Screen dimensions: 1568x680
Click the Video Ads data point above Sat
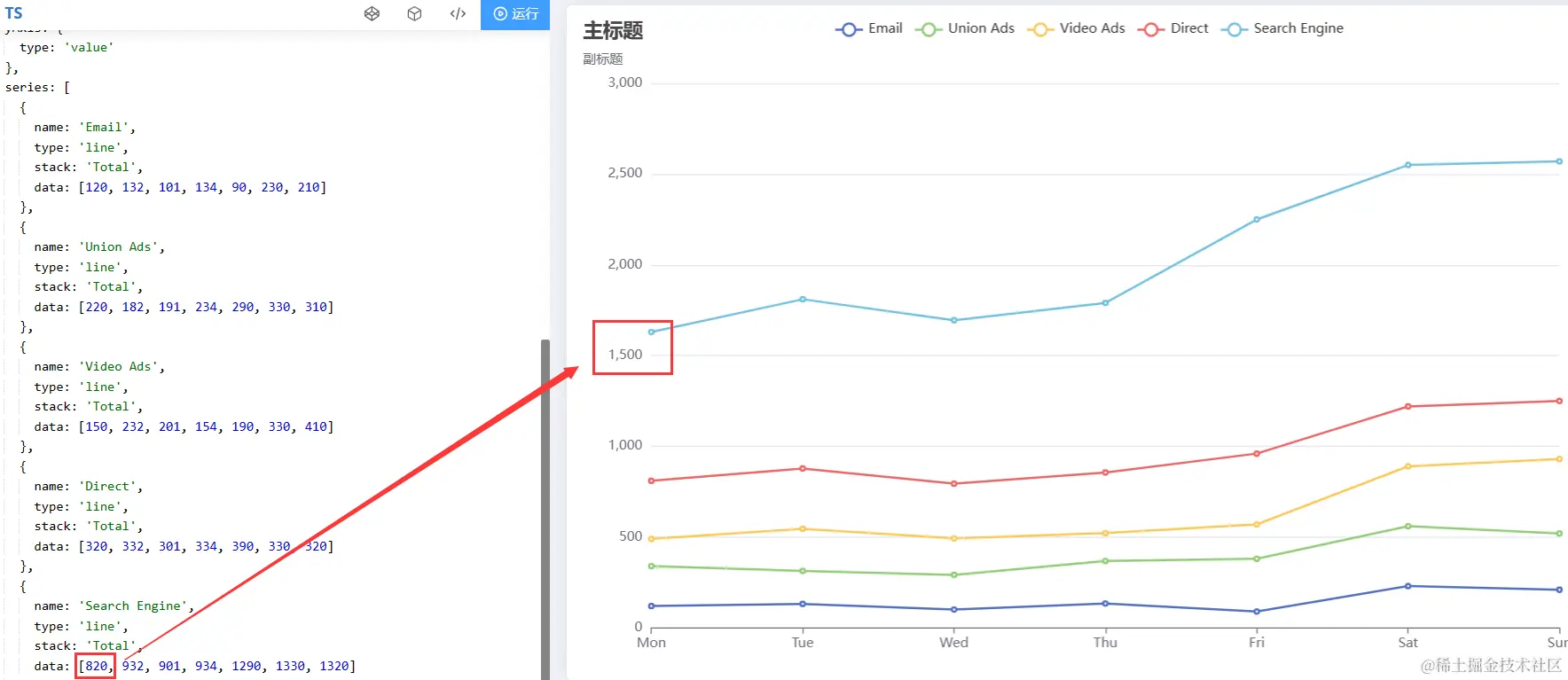[x=1407, y=466]
